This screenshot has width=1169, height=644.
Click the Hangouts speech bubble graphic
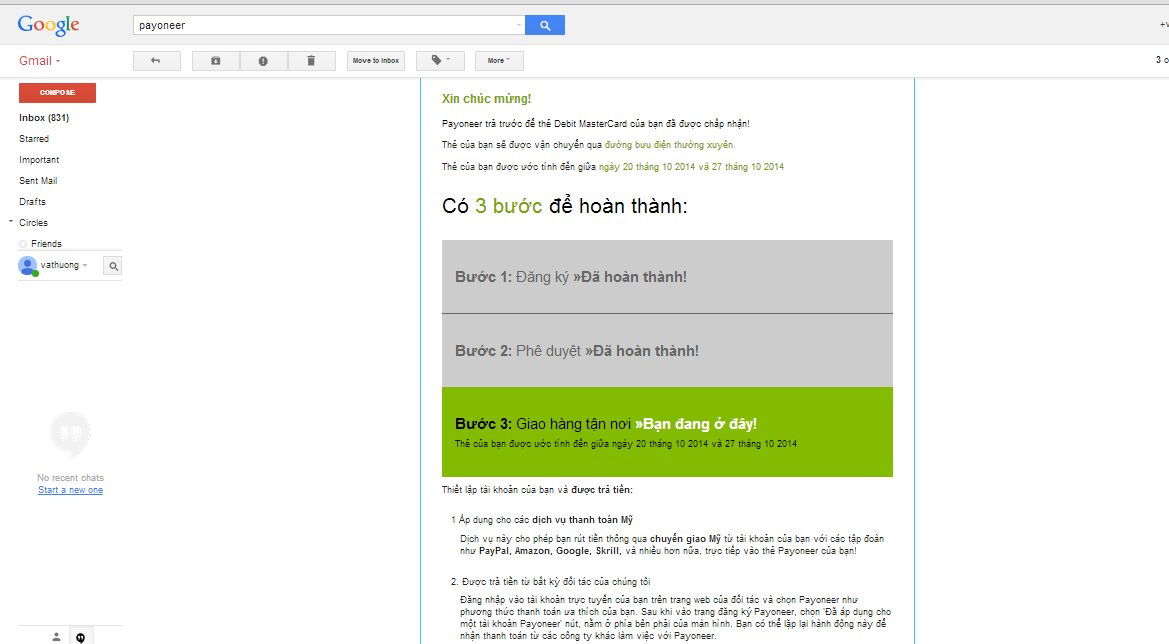tap(70, 435)
